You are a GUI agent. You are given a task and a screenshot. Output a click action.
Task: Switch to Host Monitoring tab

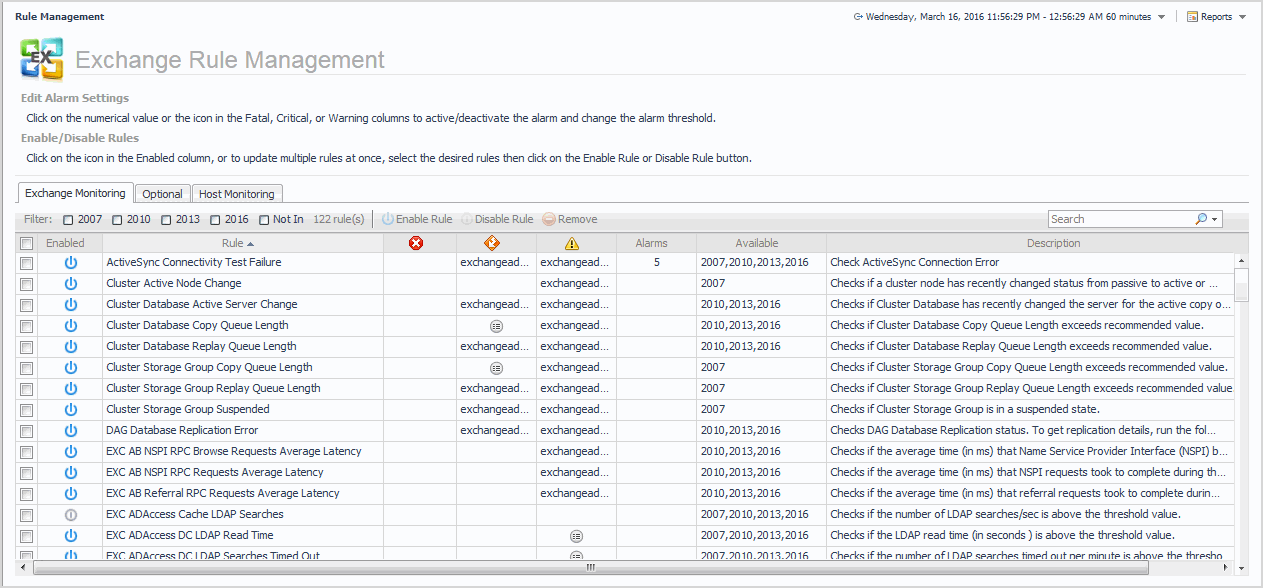click(x=237, y=194)
